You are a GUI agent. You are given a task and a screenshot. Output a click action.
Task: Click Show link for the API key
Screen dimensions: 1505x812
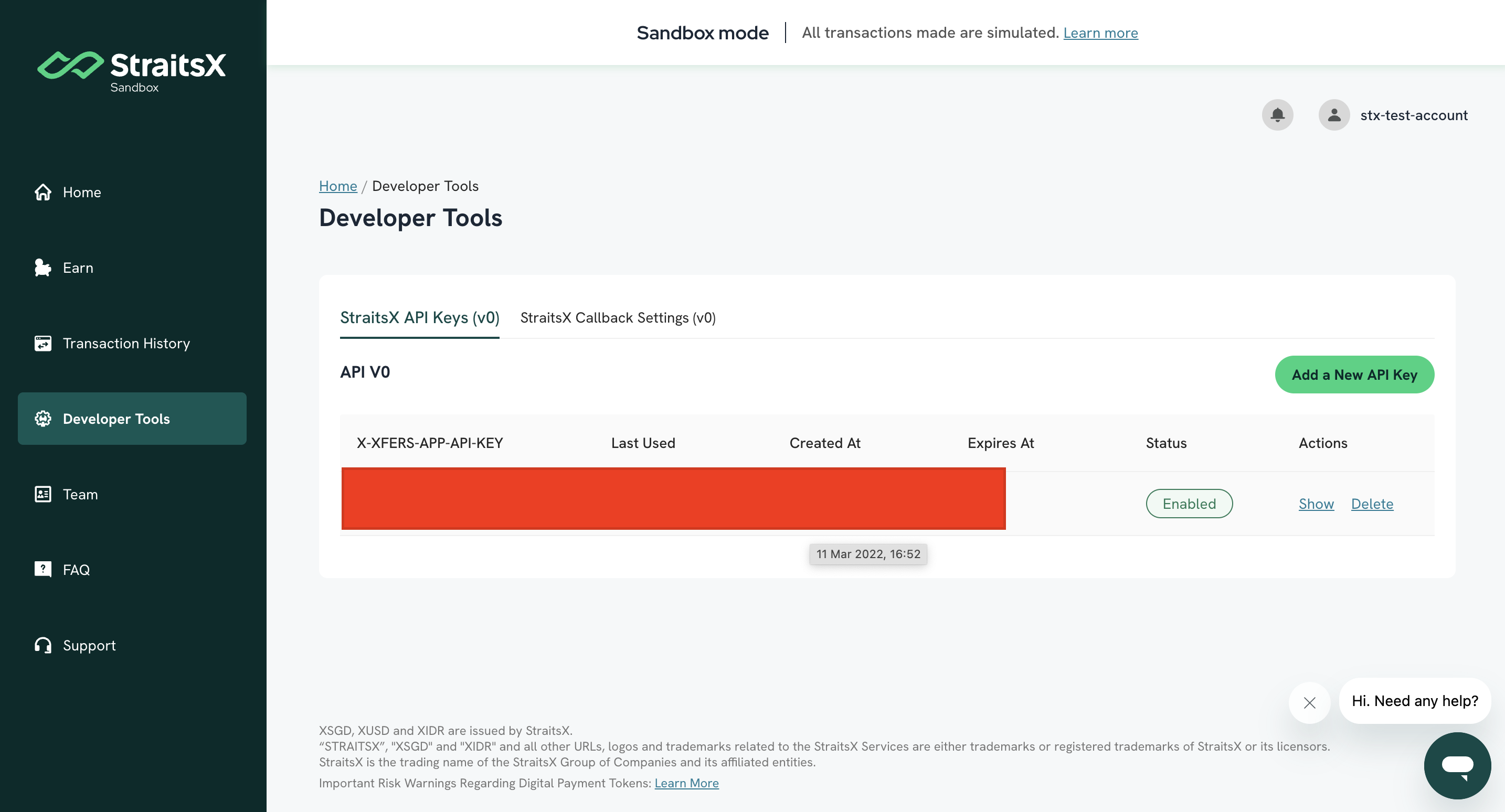(x=1316, y=504)
